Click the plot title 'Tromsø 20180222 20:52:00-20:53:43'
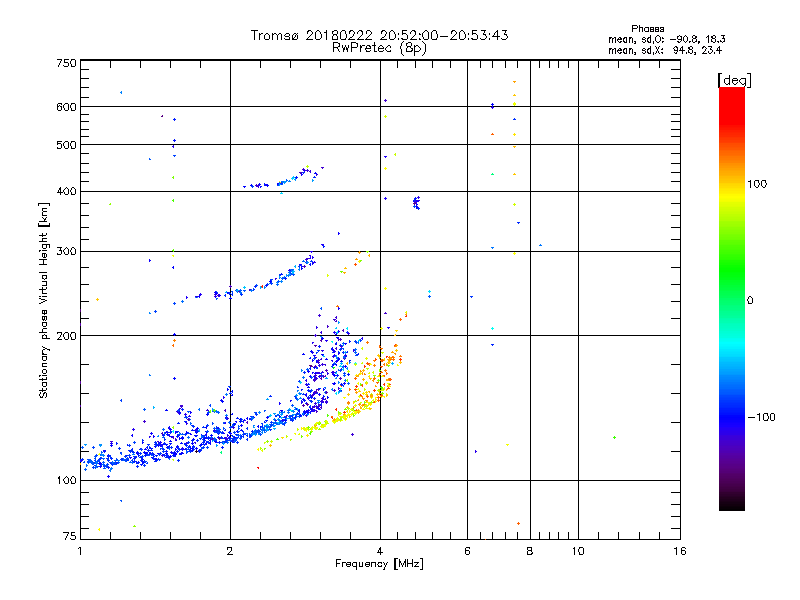The height and width of the screenshot is (600, 800). pos(379,35)
